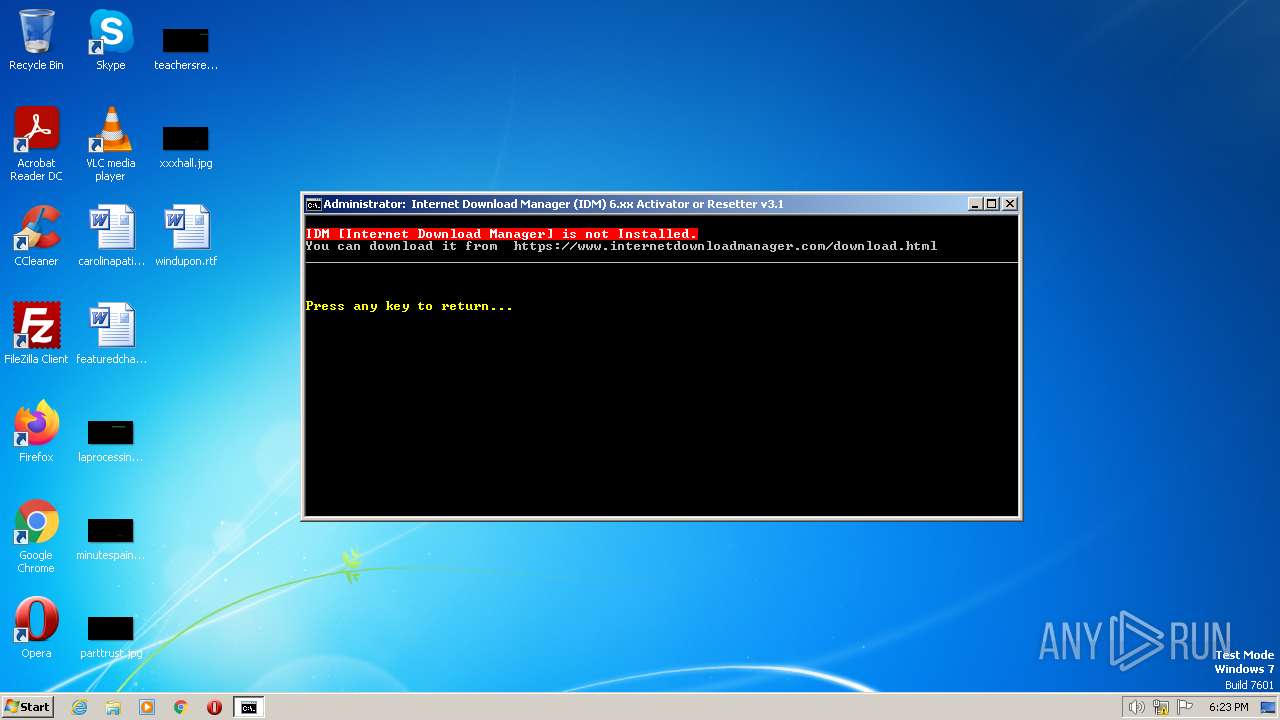Open Internet Explorer in the taskbar
This screenshot has height=720, width=1280.
[x=80, y=707]
